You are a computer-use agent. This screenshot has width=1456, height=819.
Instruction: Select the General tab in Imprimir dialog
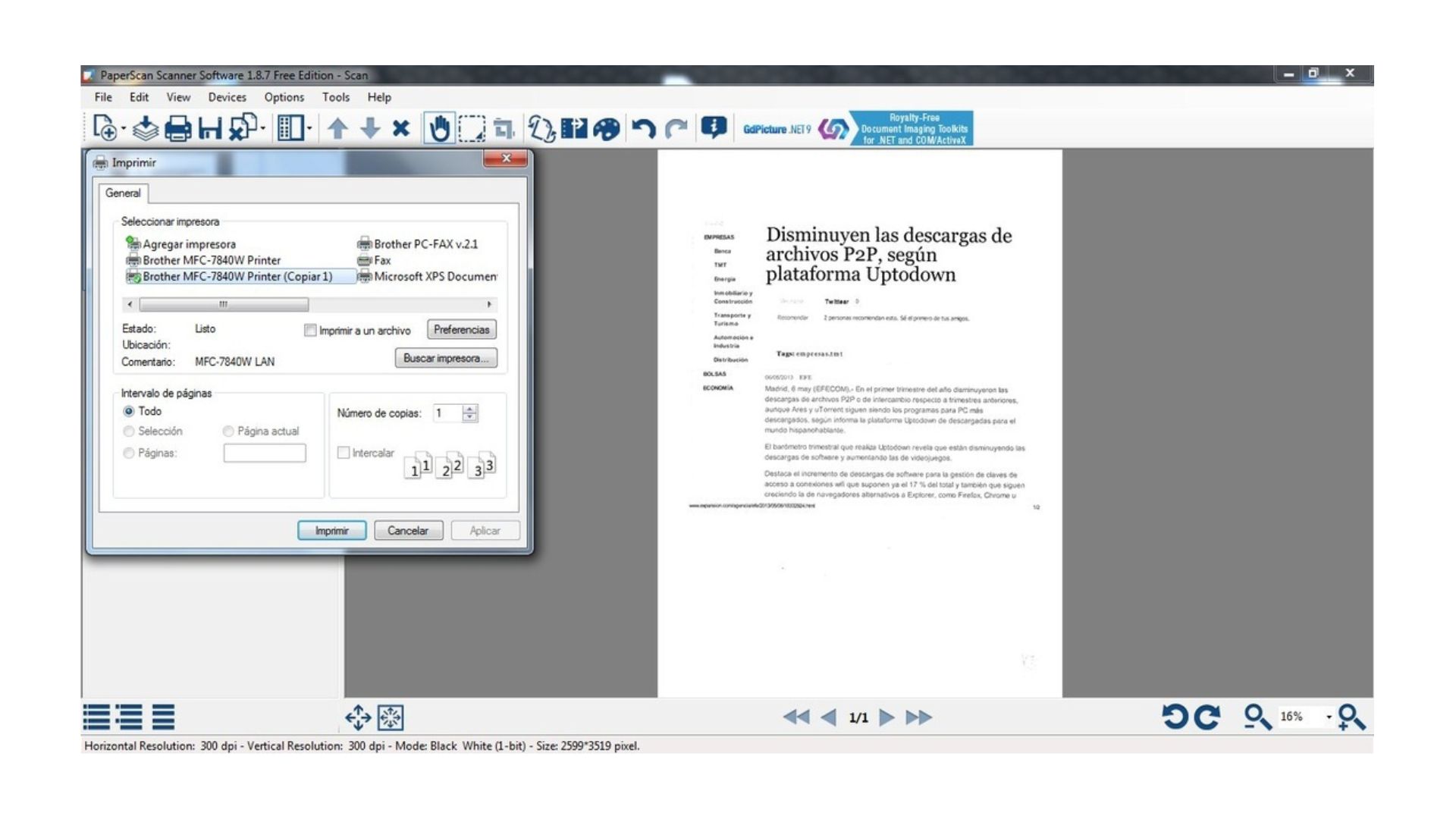(x=123, y=193)
